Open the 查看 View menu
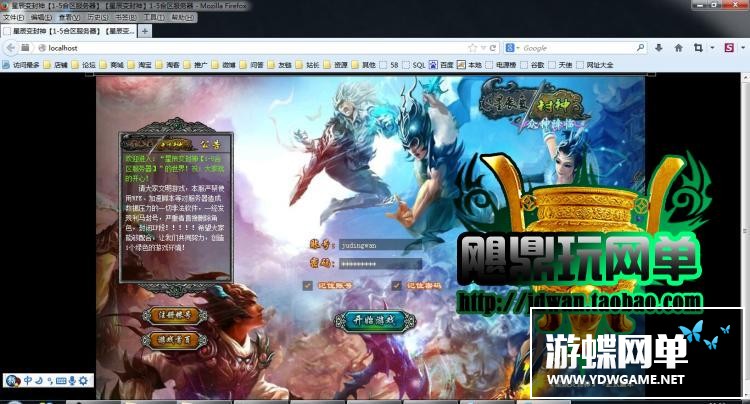 click(69, 17)
